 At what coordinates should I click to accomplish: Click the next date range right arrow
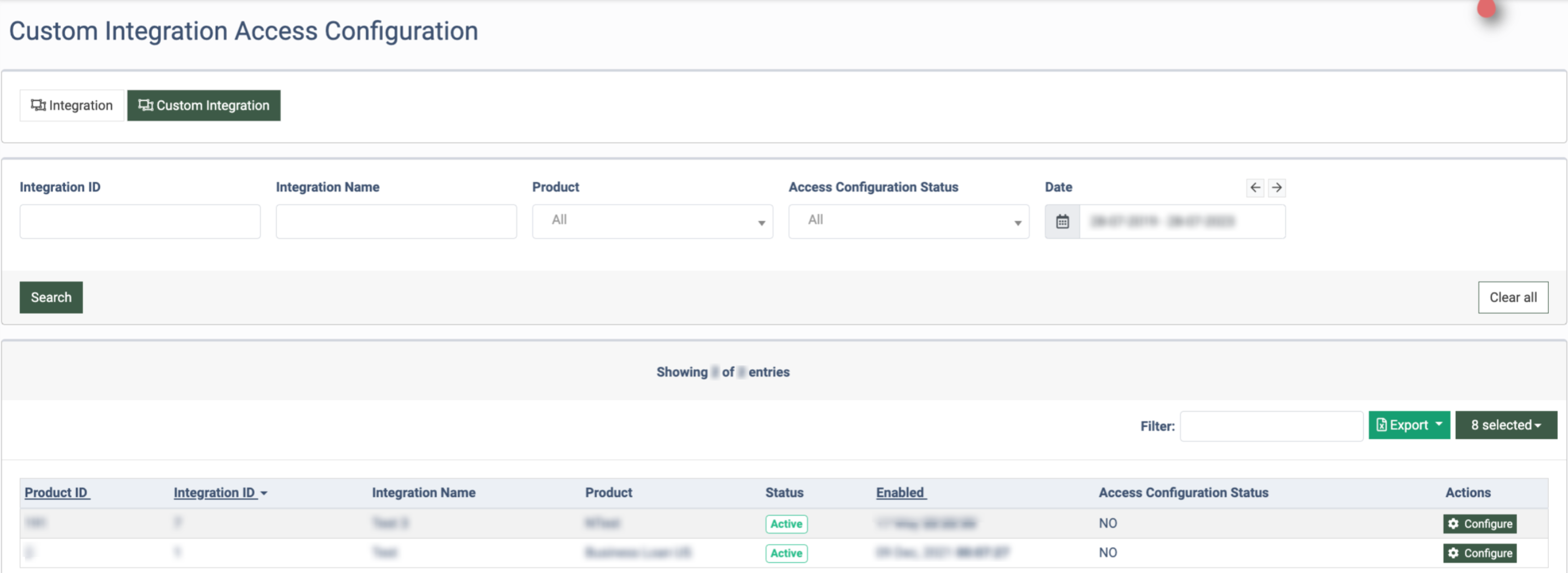[x=1277, y=187]
